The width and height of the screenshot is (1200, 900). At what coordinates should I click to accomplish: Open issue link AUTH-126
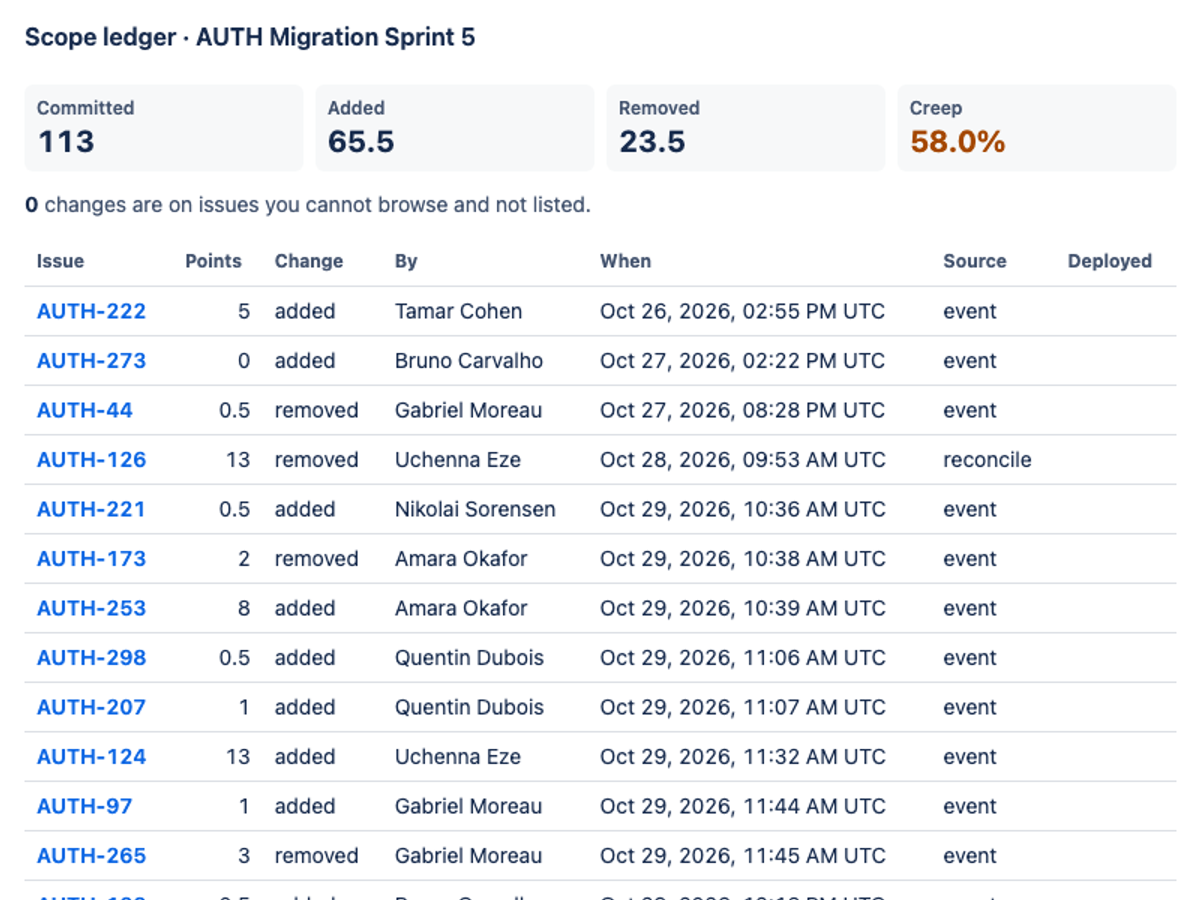(91, 460)
